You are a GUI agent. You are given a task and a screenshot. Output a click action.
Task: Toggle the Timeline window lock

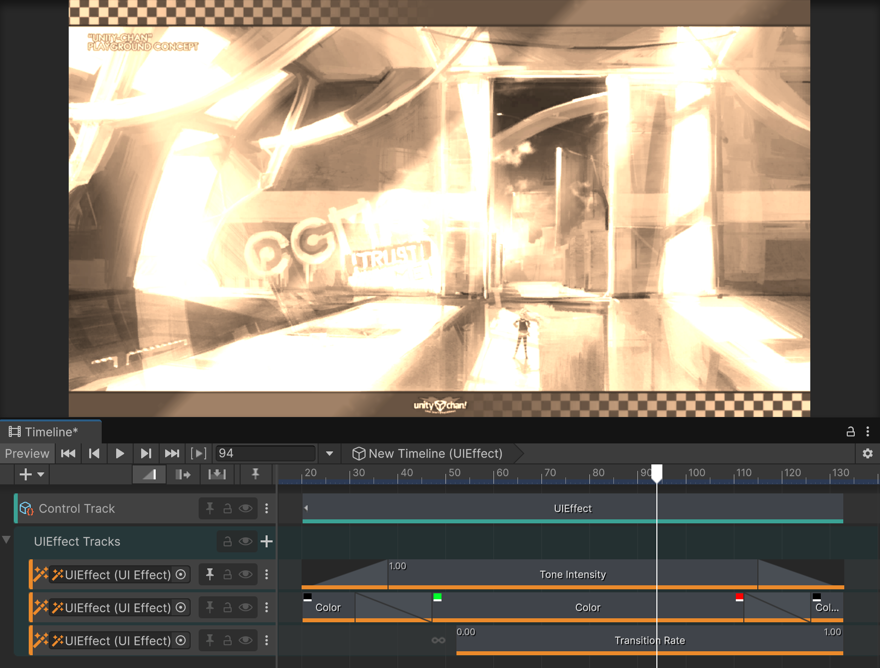(x=851, y=431)
